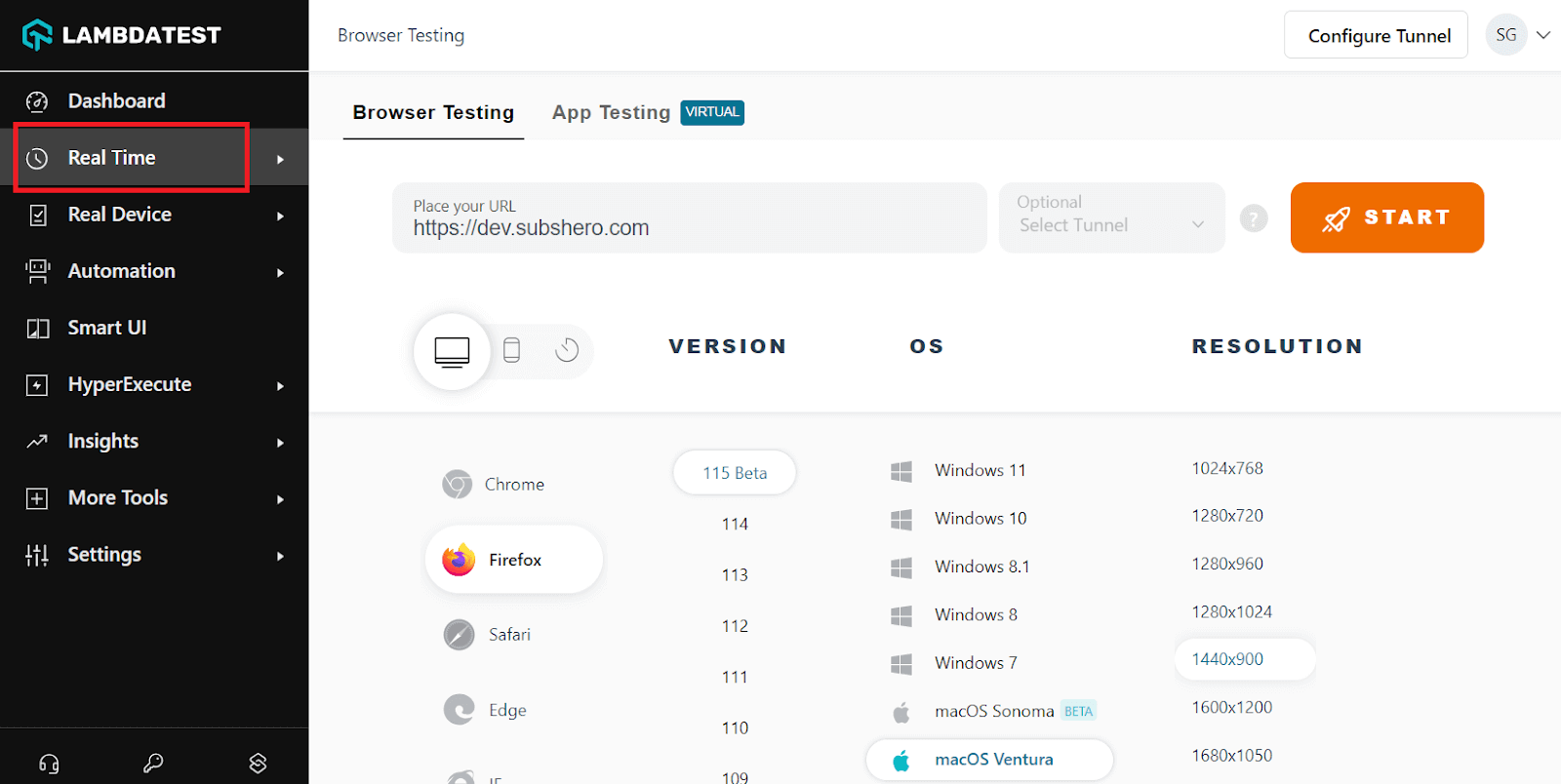Choose the 1600x1200 resolution

pos(1231,707)
